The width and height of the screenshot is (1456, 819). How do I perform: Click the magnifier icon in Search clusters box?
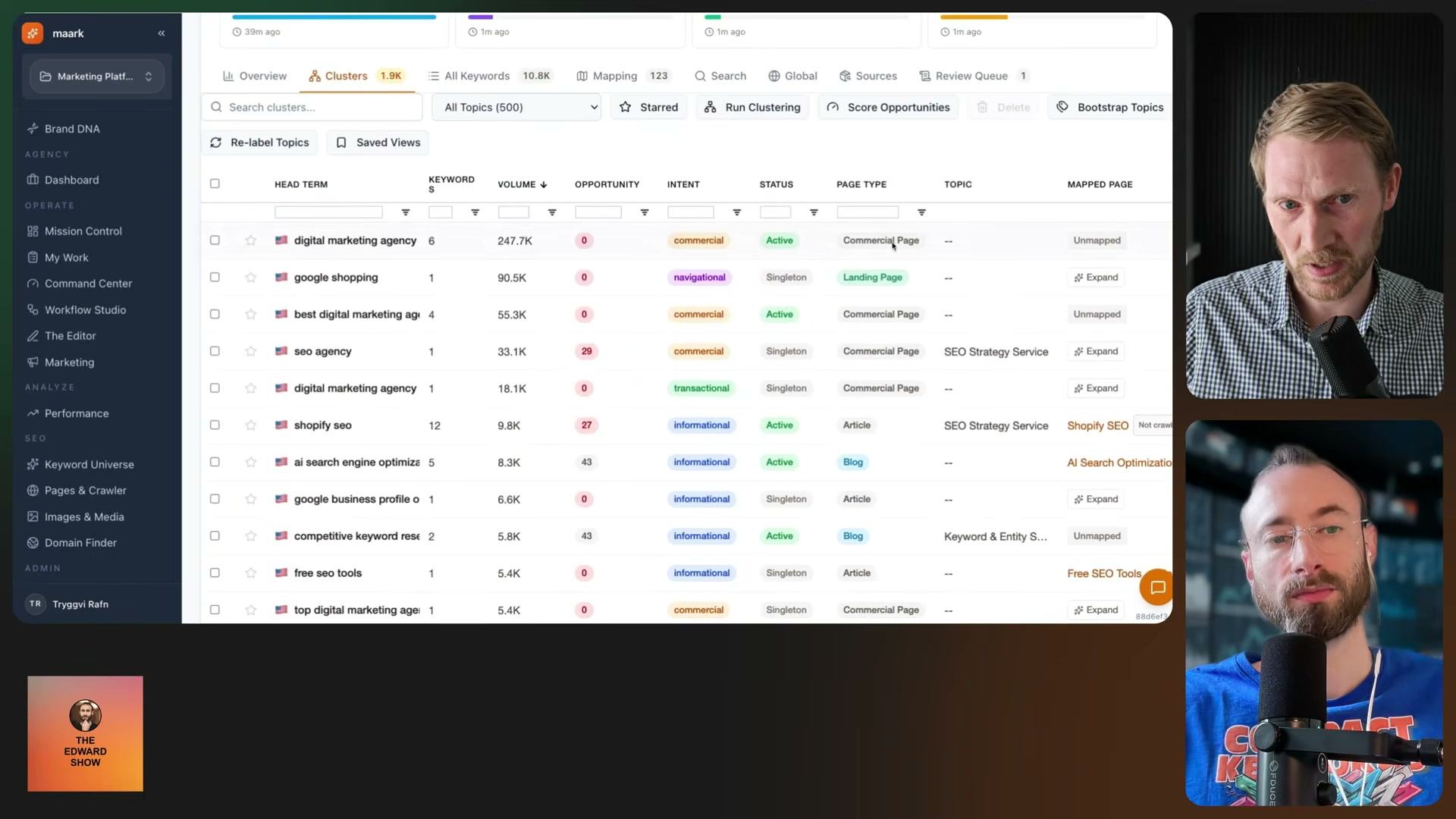pyautogui.click(x=217, y=107)
